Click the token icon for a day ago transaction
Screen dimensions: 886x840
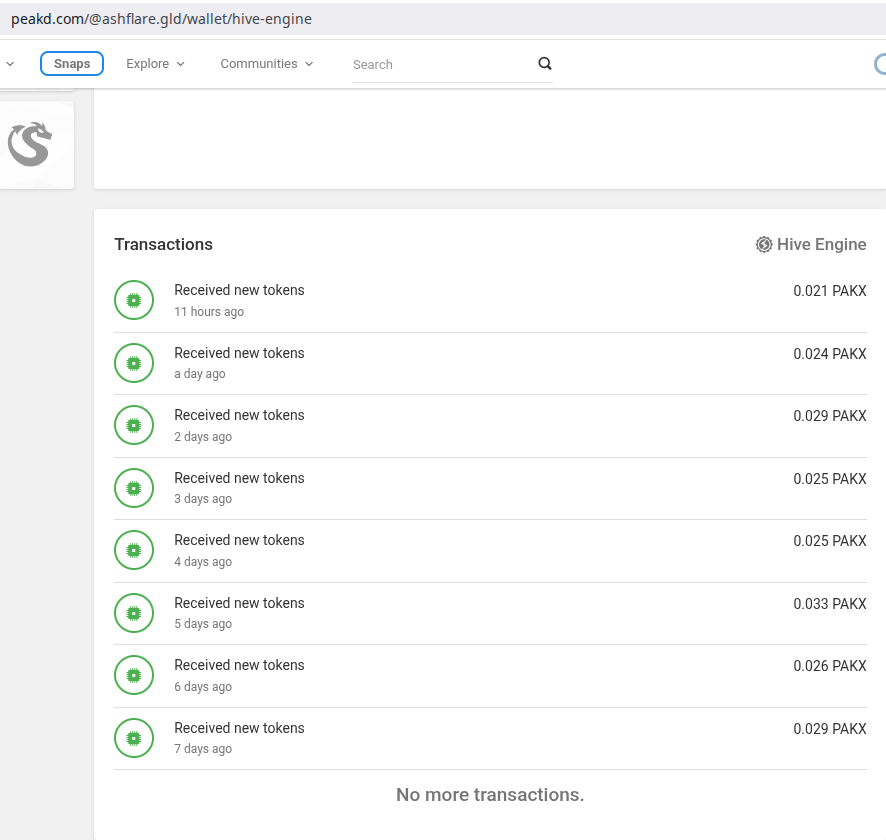134,363
